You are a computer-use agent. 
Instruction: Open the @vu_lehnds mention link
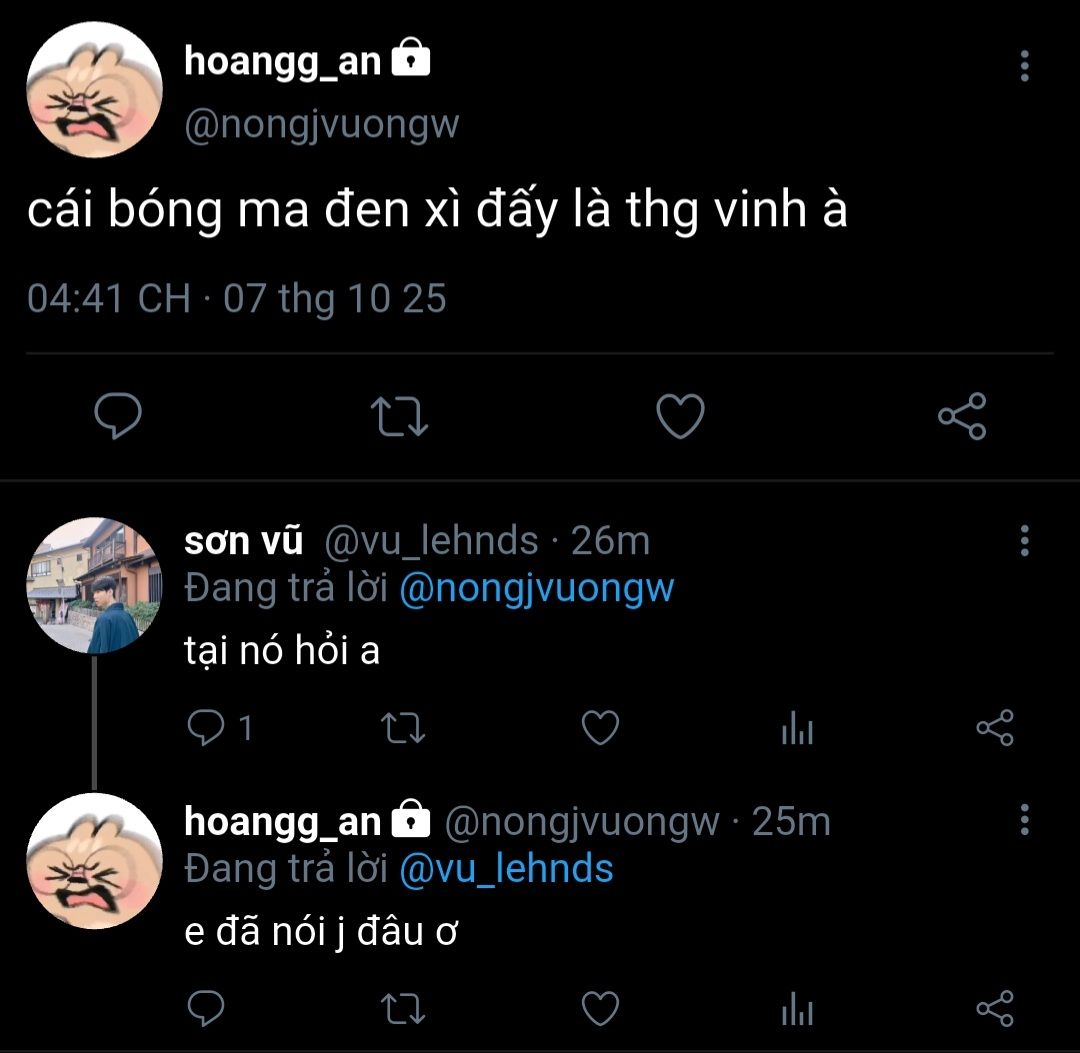(506, 868)
